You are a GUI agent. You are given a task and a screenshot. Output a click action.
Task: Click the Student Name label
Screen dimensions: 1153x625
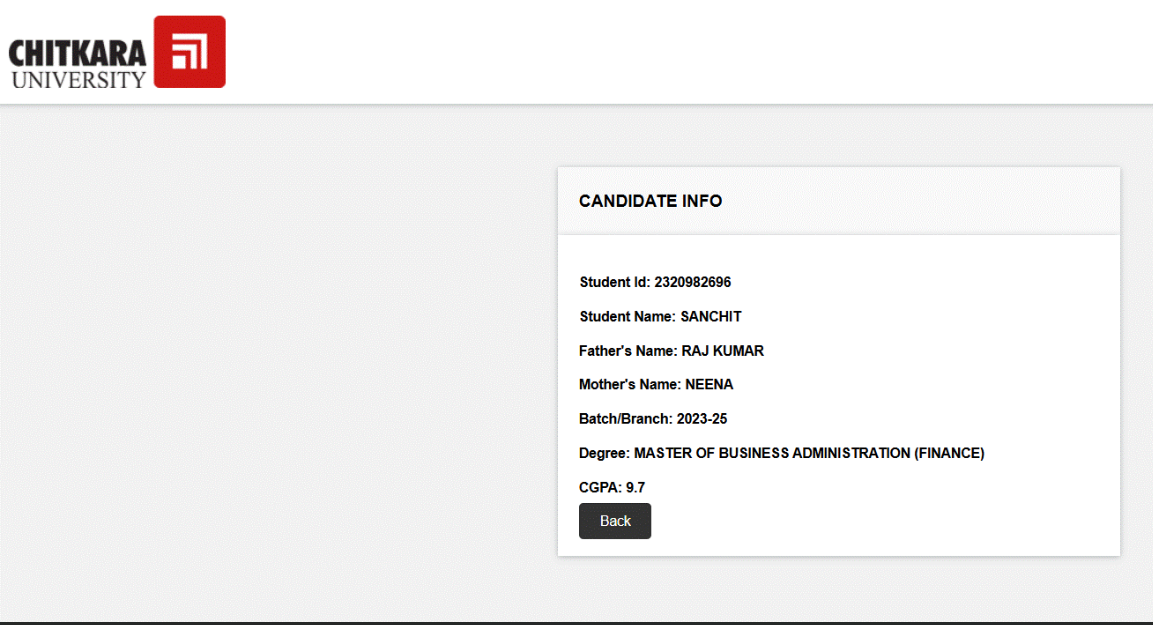[627, 317]
